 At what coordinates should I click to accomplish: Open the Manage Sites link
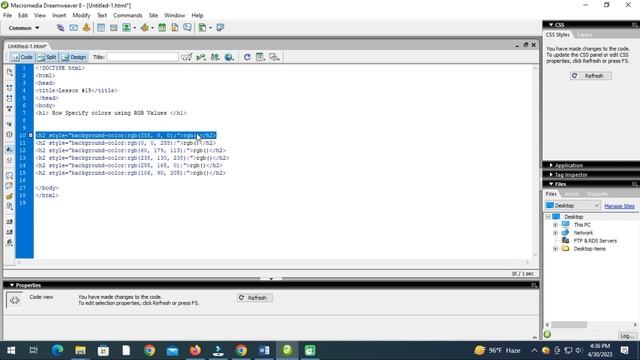pos(619,206)
